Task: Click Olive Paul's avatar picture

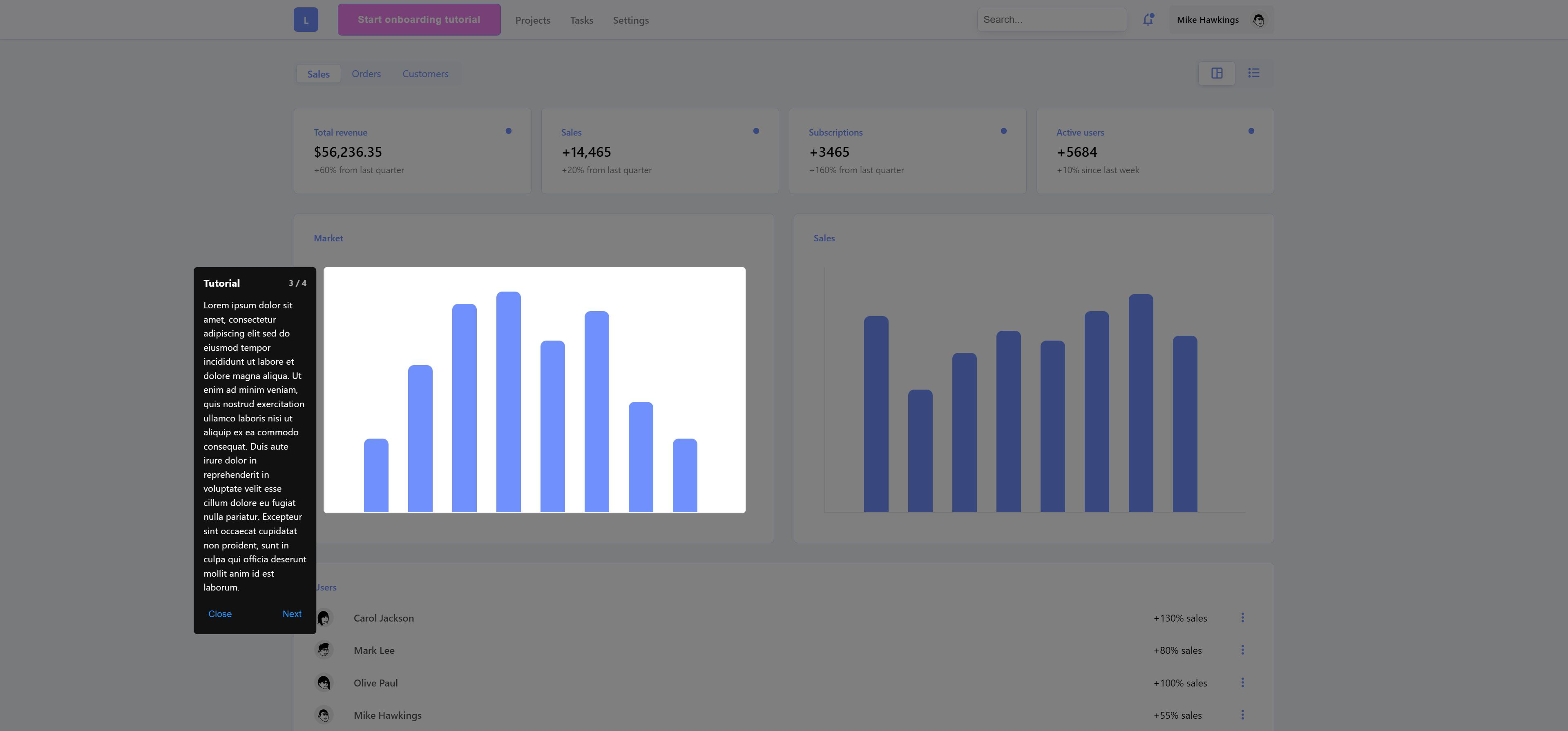Action: [x=324, y=683]
